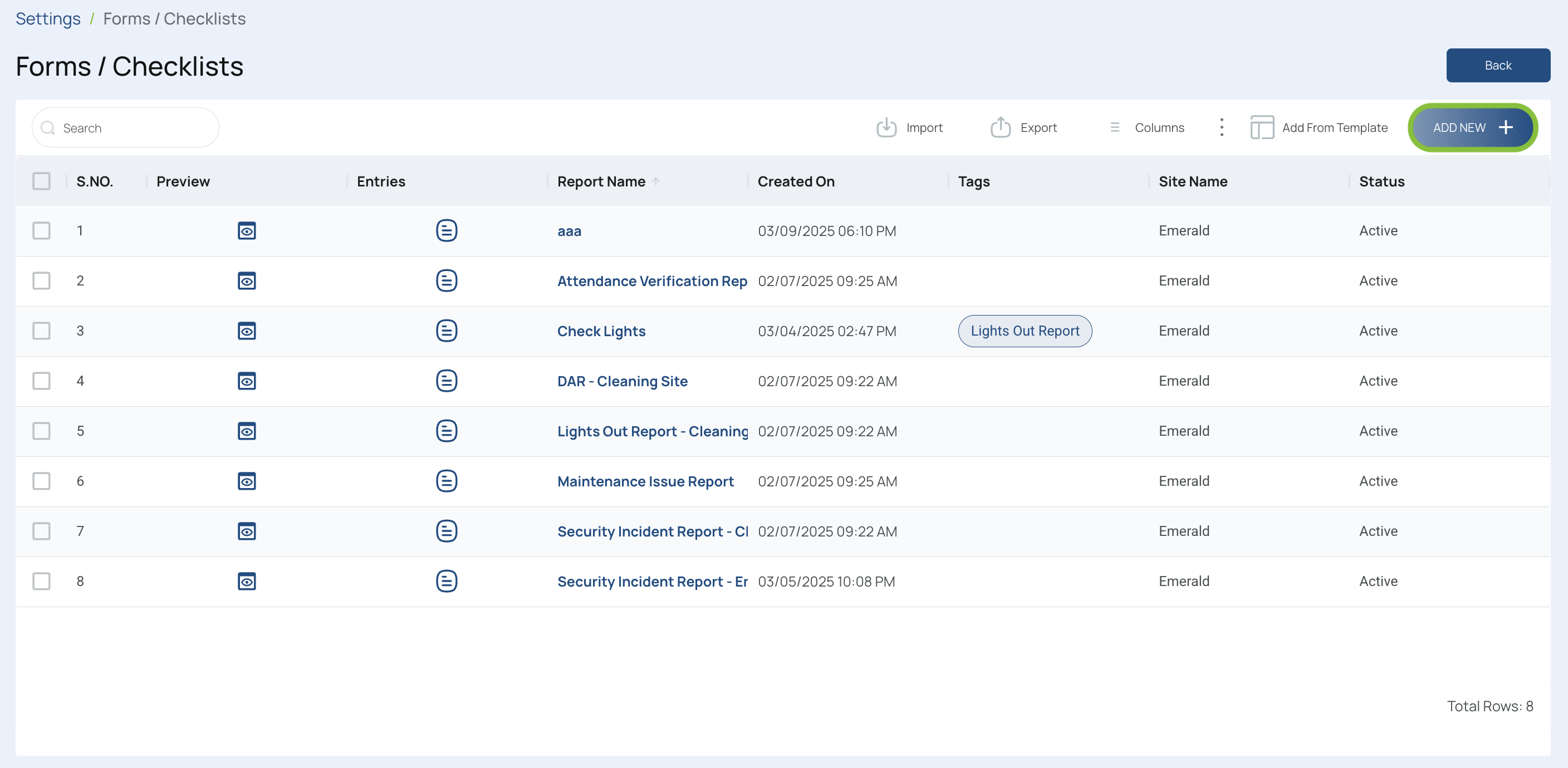The height and width of the screenshot is (768, 1568).
Task: Open preview for Maintenance Issue Report
Action: tap(247, 481)
